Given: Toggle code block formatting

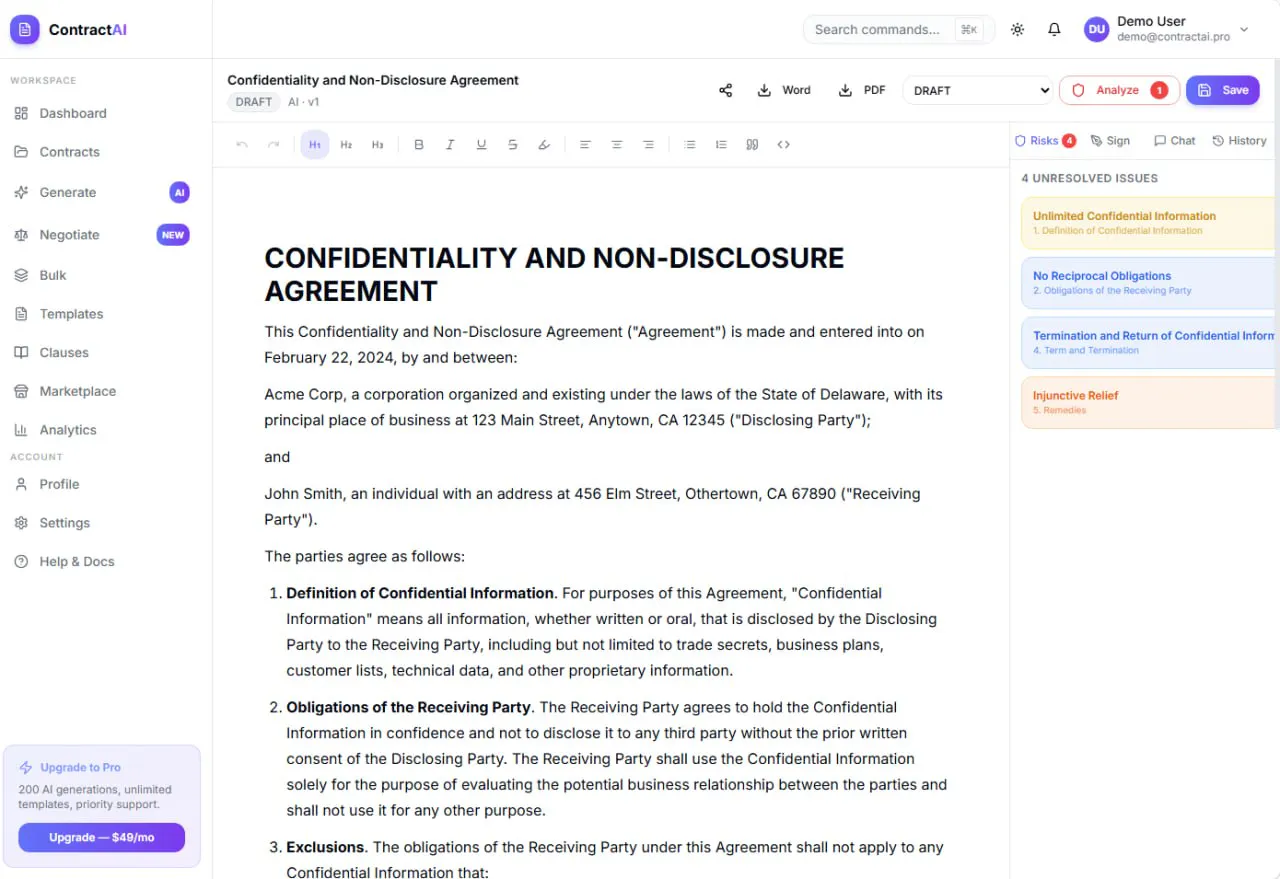Looking at the screenshot, I should click(783, 145).
